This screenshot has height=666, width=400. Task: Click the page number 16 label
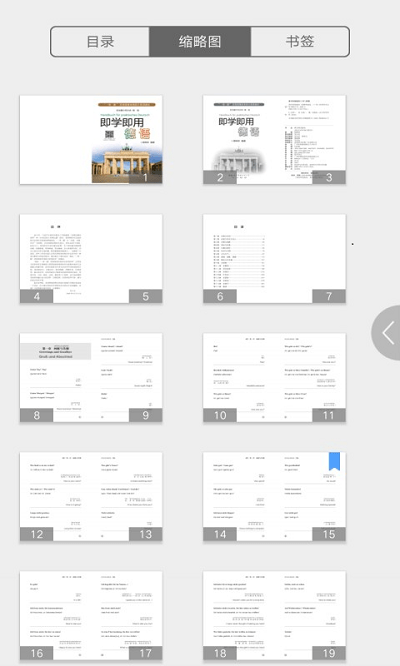(37, 653)
